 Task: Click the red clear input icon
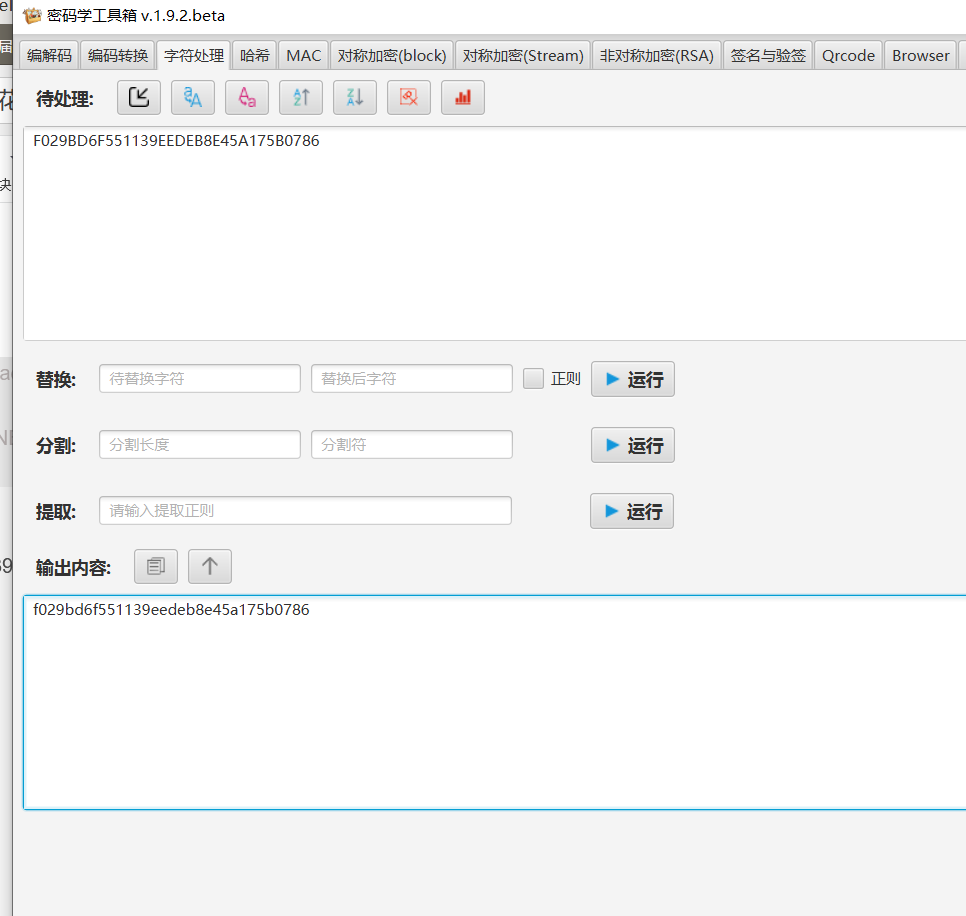[408, 97]
